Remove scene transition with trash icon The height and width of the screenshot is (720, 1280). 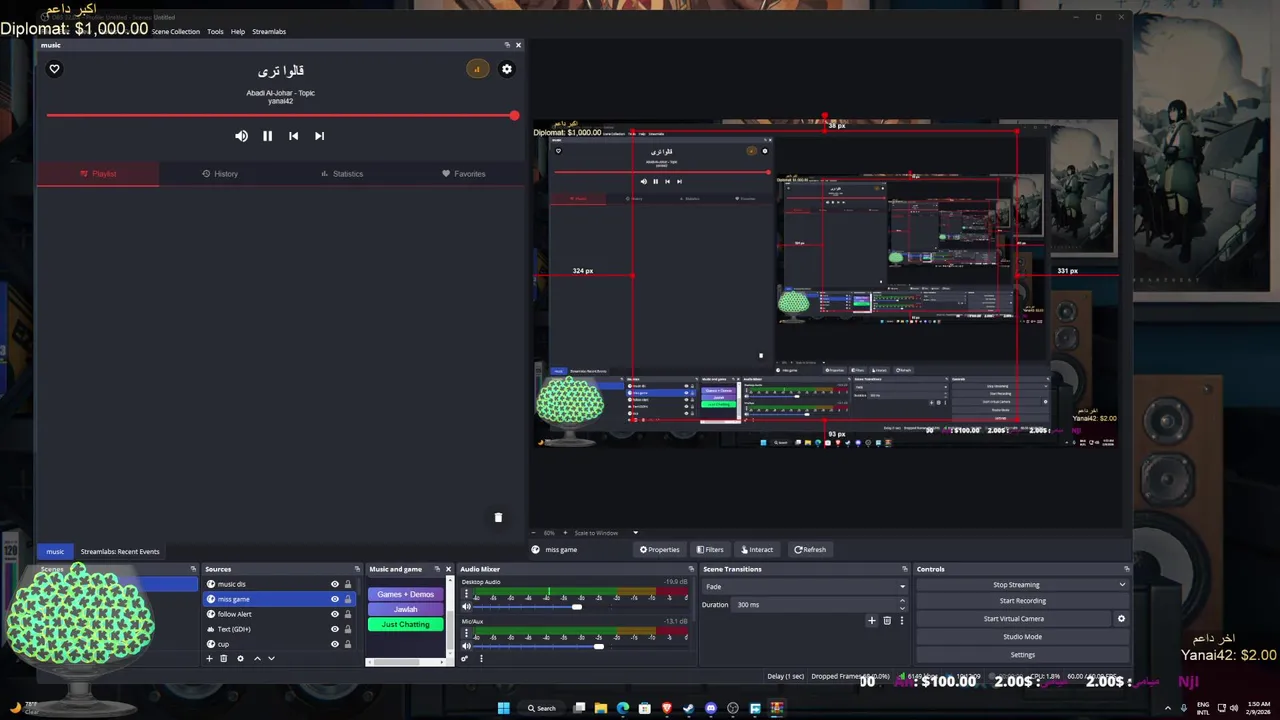point(886,620)
